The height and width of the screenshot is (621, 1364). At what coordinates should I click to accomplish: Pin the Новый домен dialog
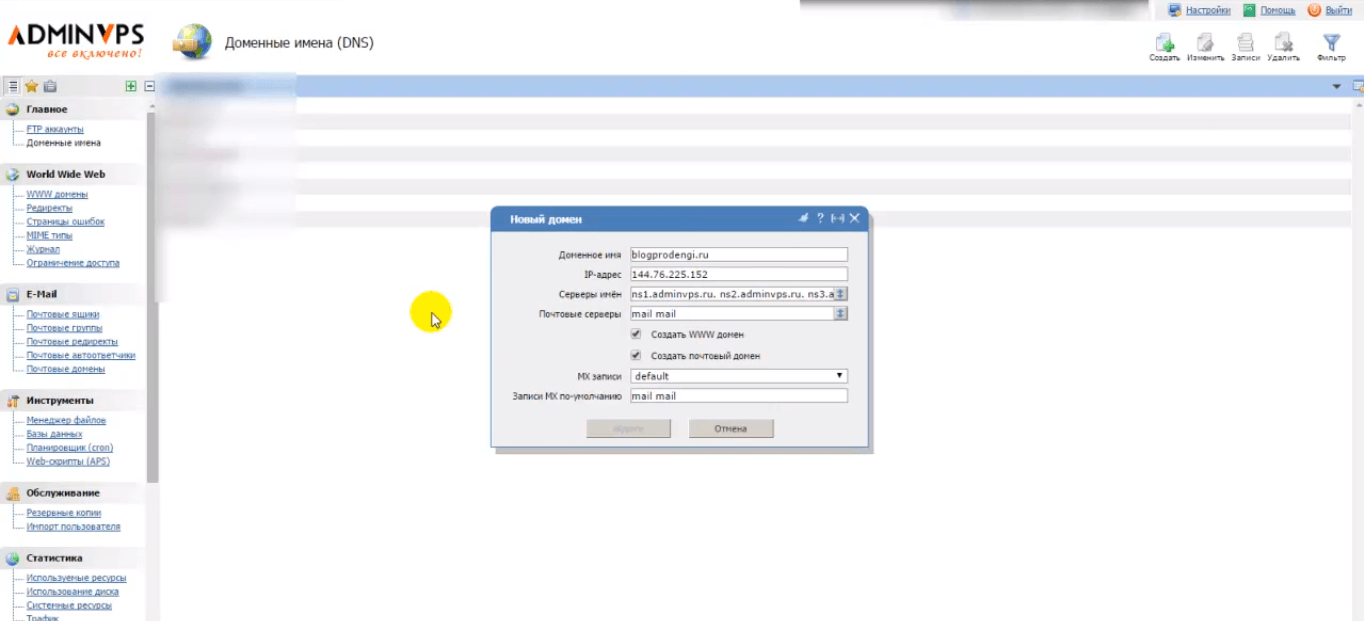(802, 219)
